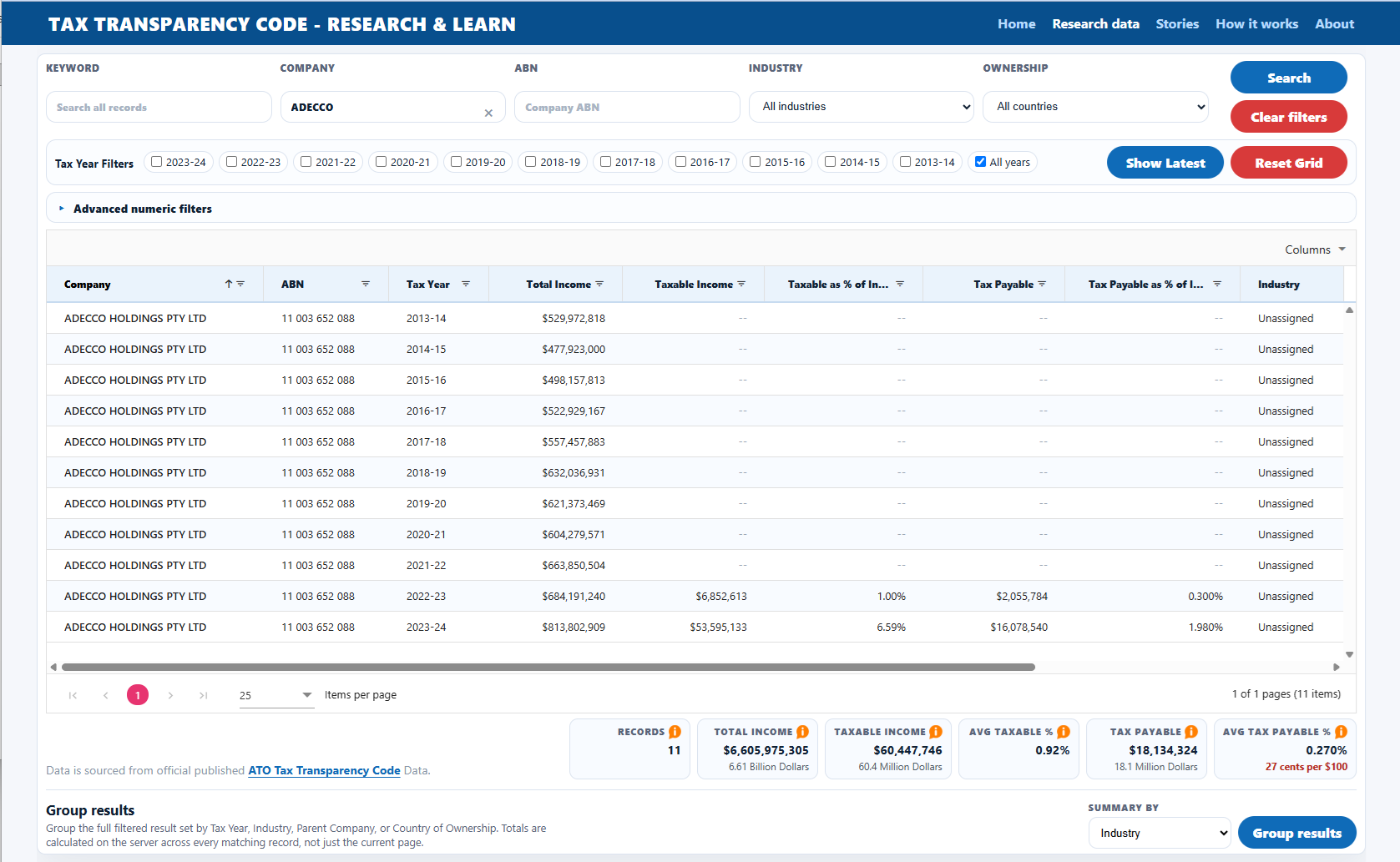Open Total Income column filter icon

coord(599,284)
